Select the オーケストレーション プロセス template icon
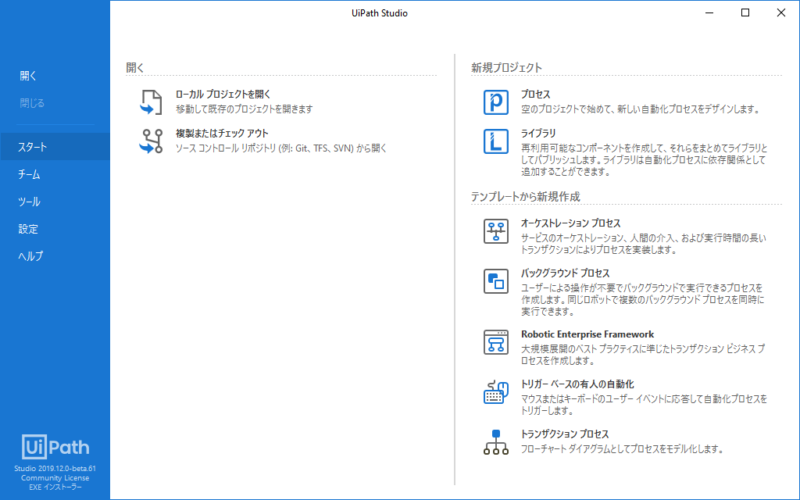 tap(496, 231)
